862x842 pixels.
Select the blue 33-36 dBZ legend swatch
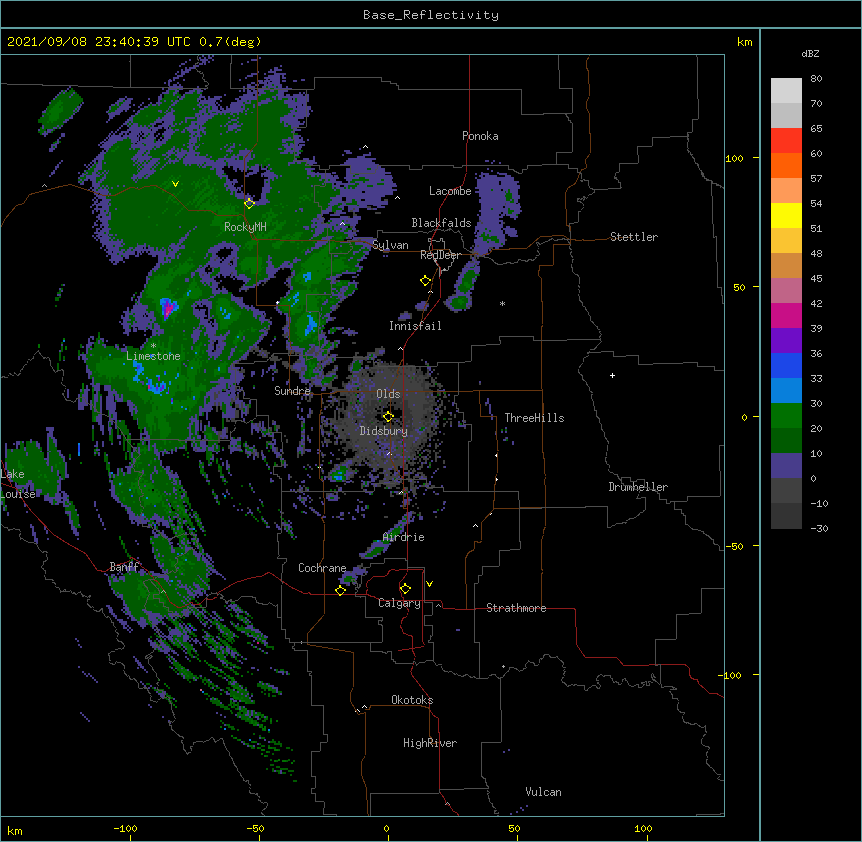[786, 365]
